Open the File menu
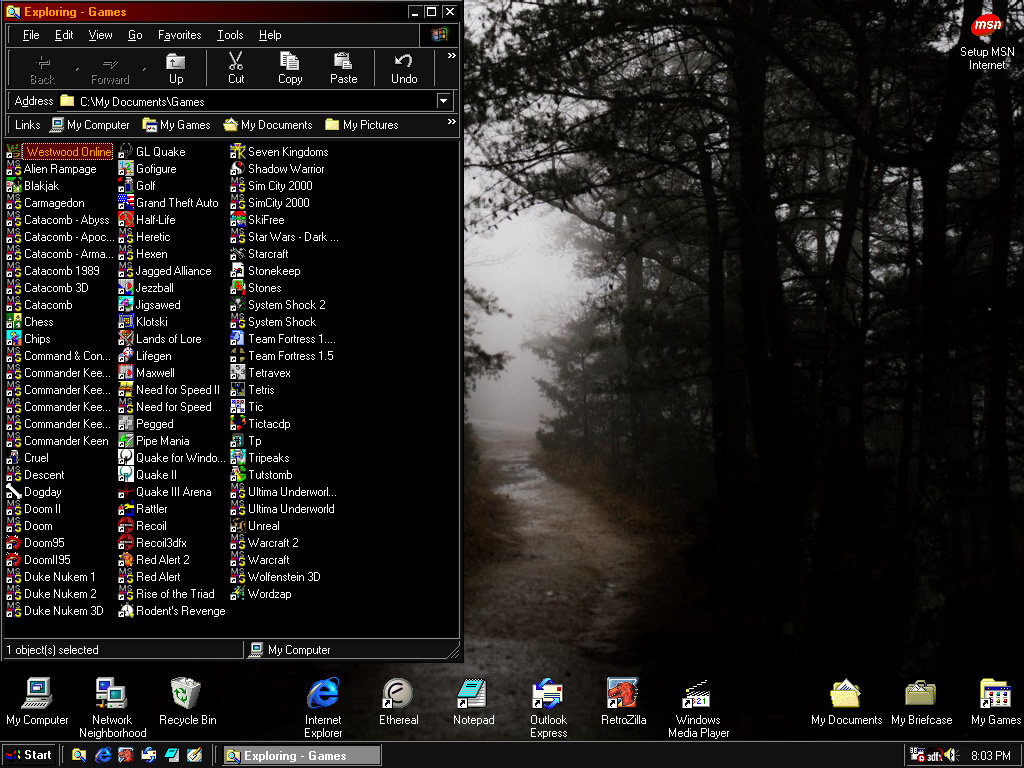1024x768 pixels. (x=31, y=35)
